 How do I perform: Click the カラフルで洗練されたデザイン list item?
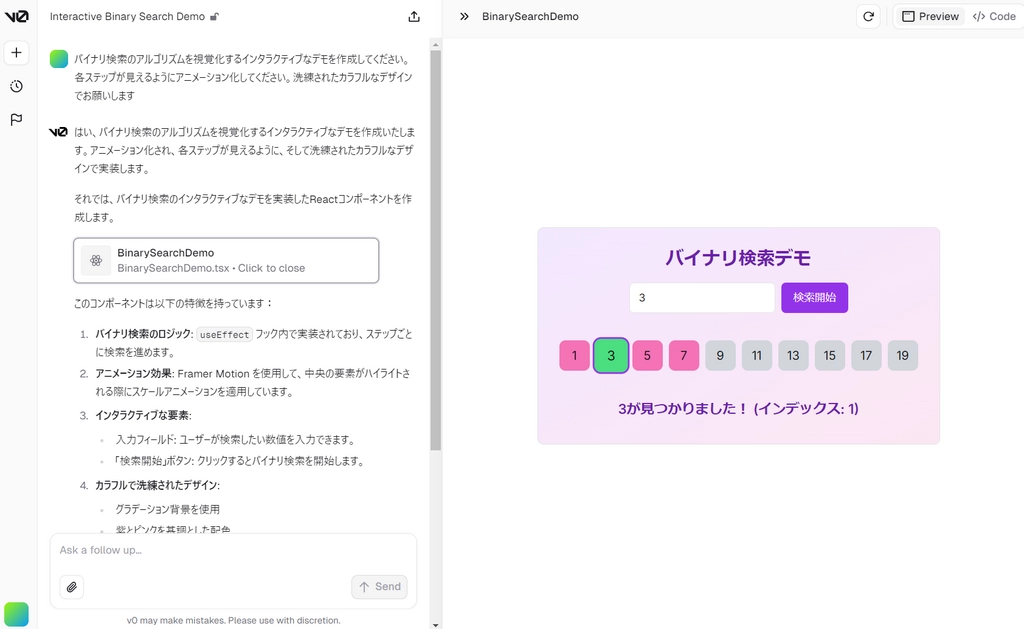pos(157,485)
